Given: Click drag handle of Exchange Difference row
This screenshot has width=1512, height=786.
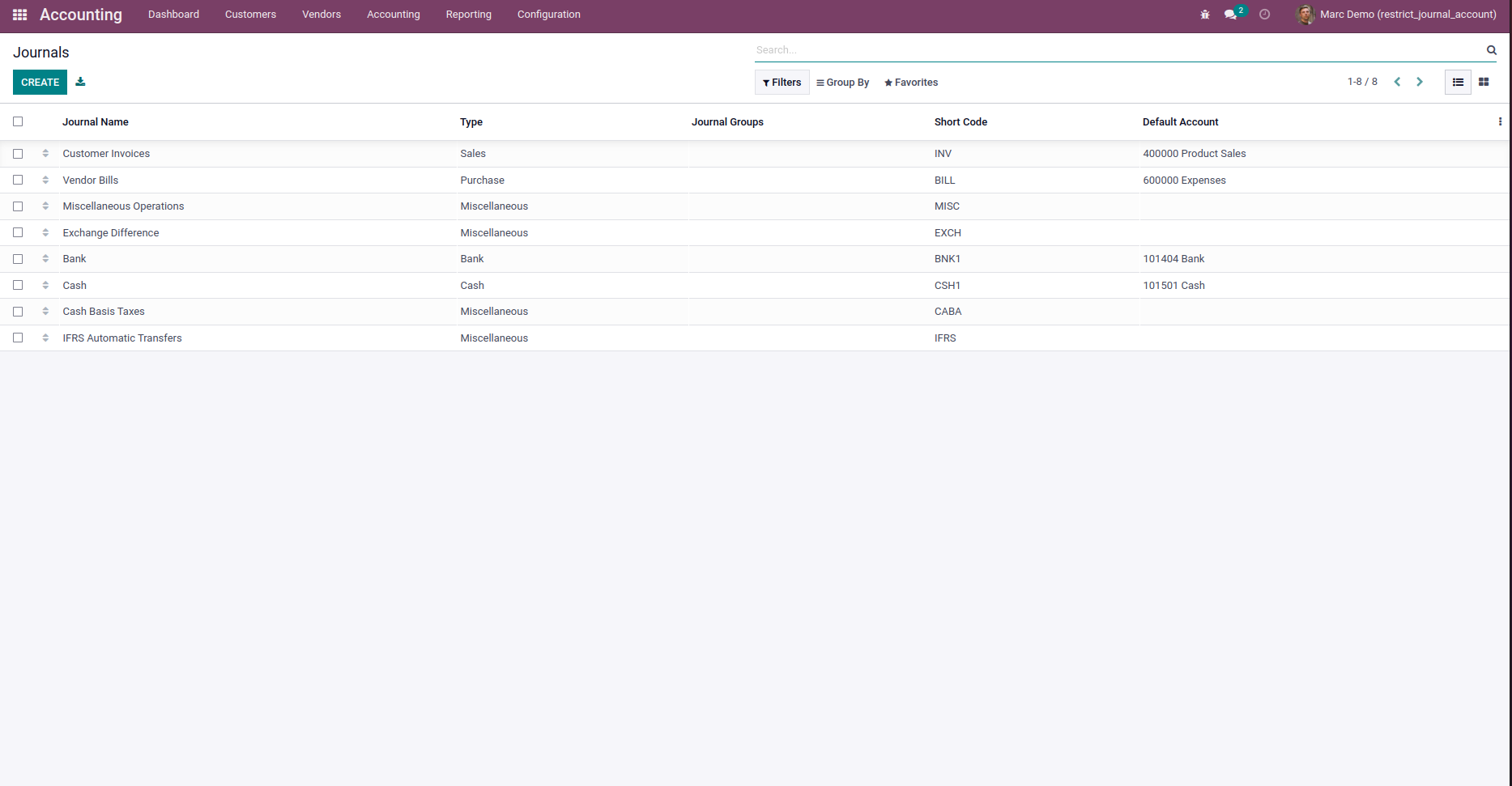Looking at the screenshot, I should pos(45,232).
